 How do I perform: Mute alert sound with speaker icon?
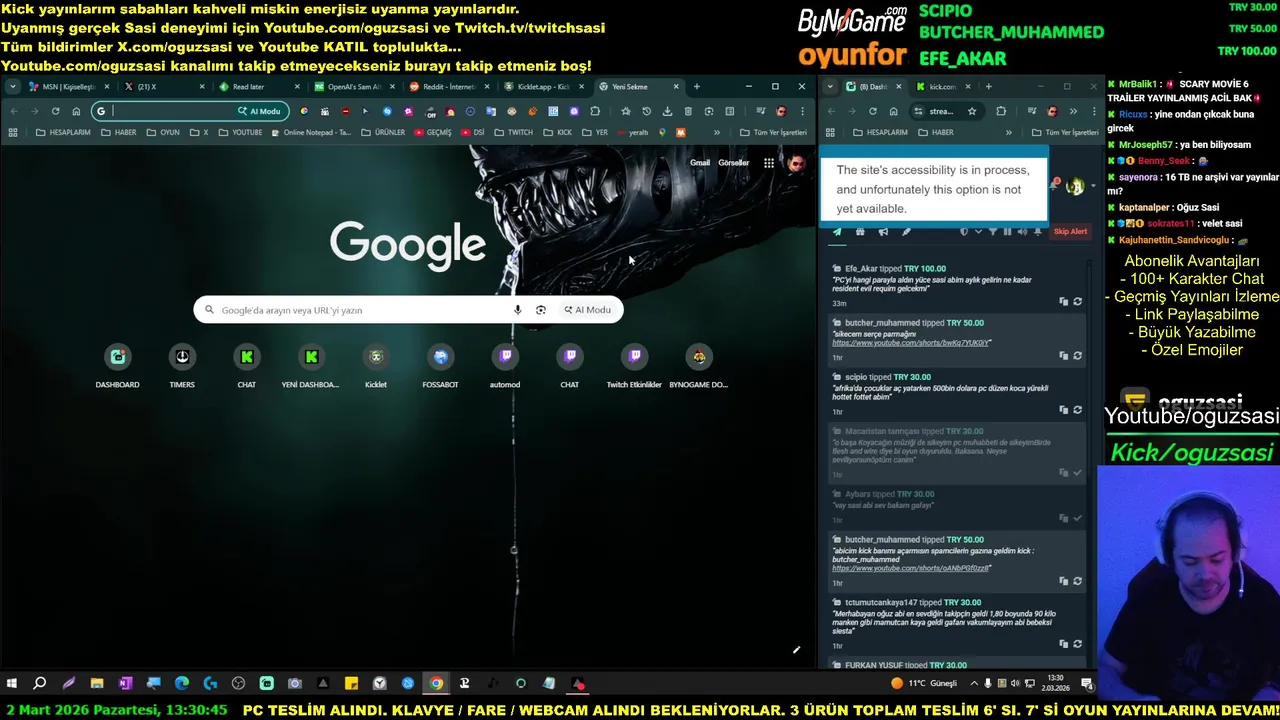[1022, 232]
